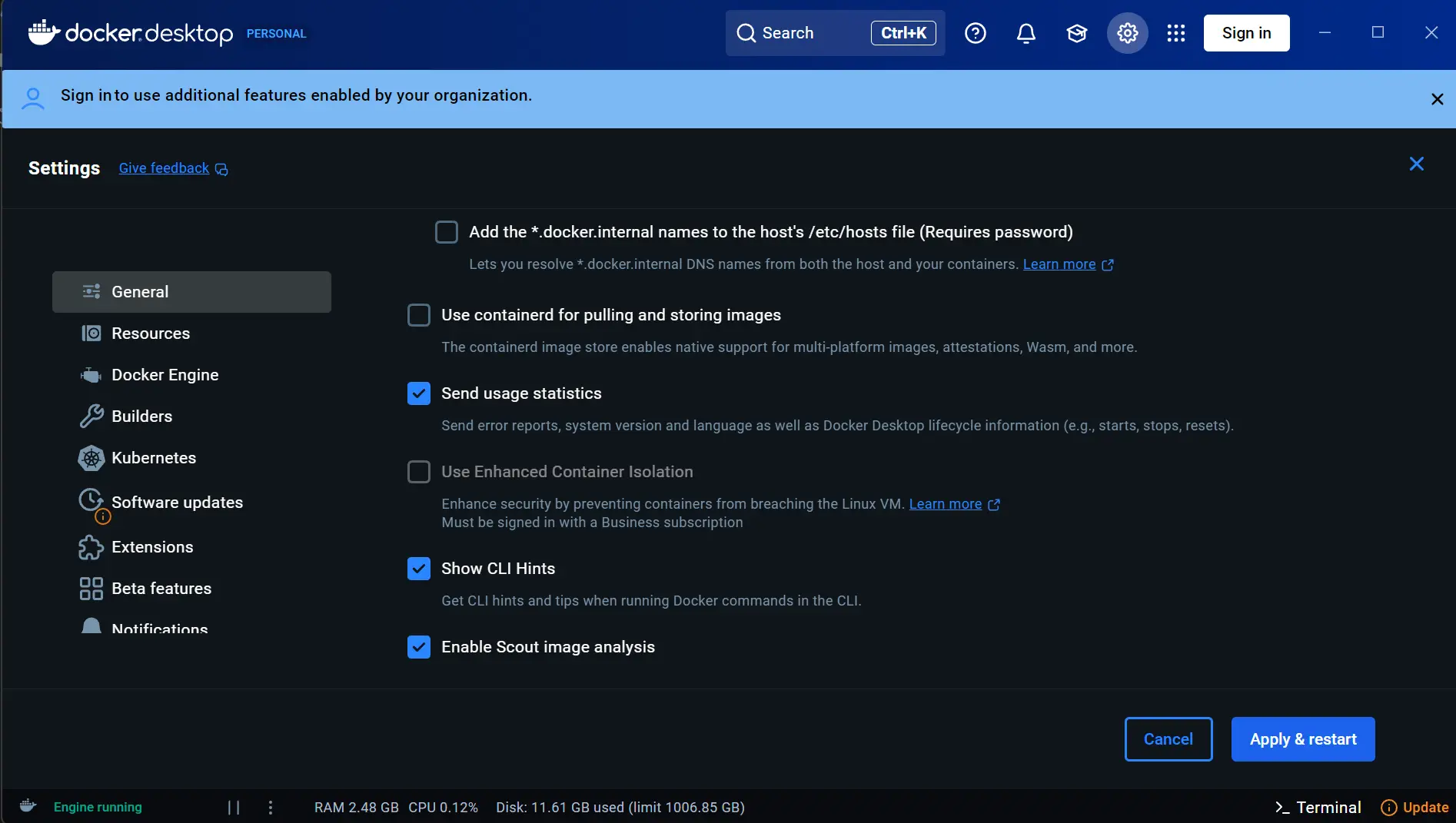Viewport: 1456px width, 823px height.
Task: Pause the Docker engine
Action: (234, 808)
